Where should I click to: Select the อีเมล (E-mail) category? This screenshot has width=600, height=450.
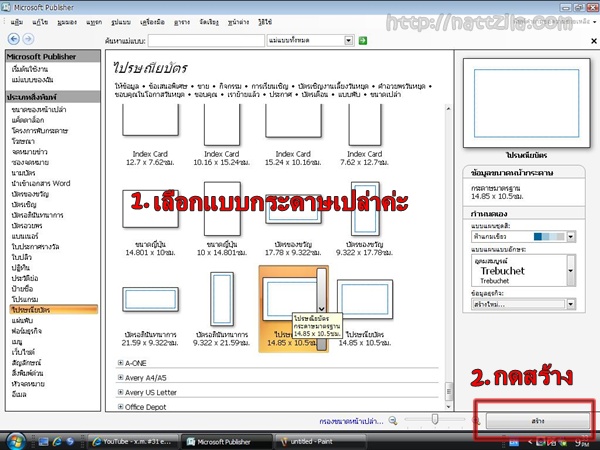pyautogui.click(x=19, y=394)
